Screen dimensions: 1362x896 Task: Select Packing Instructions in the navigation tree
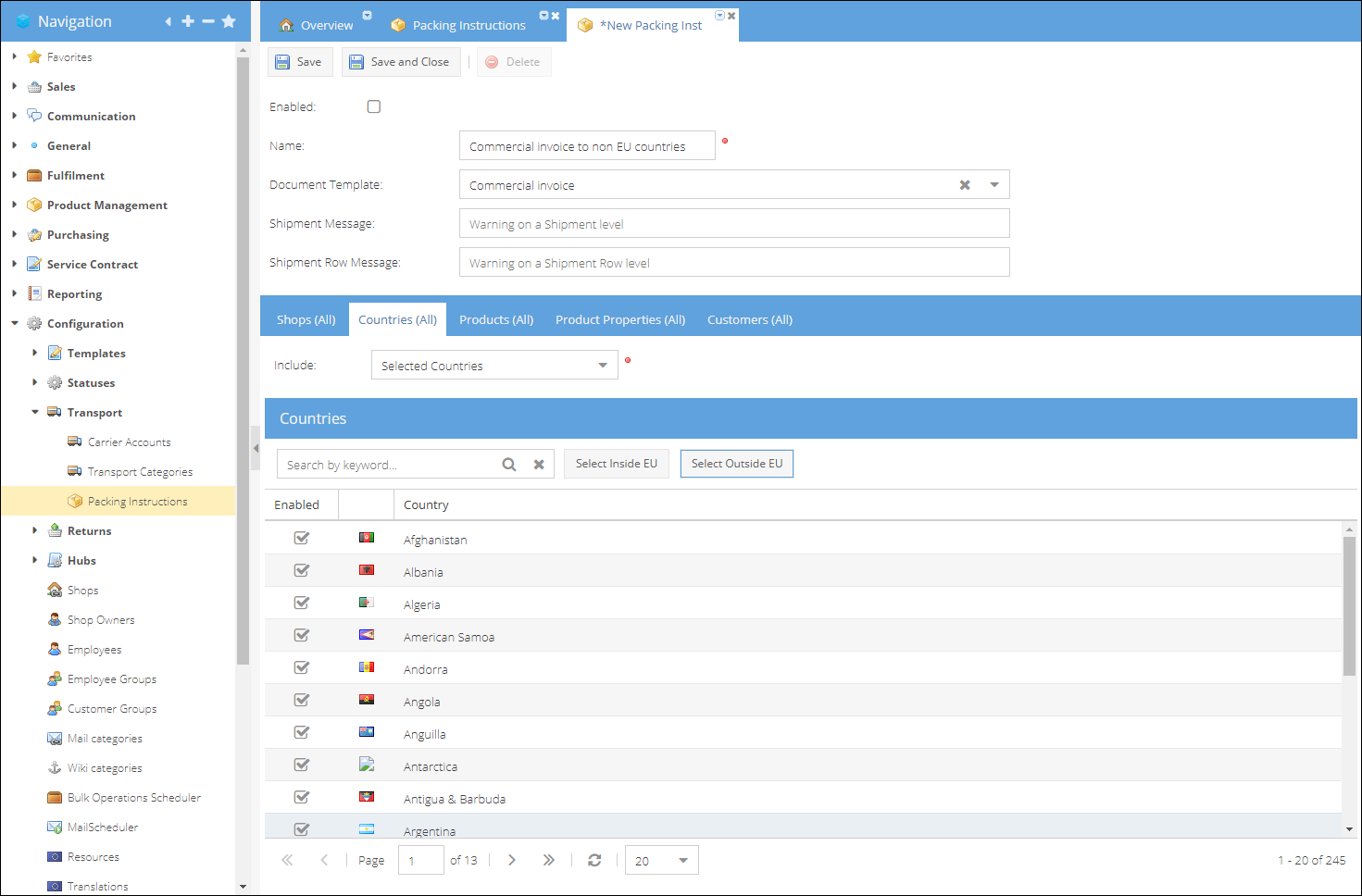119,502
